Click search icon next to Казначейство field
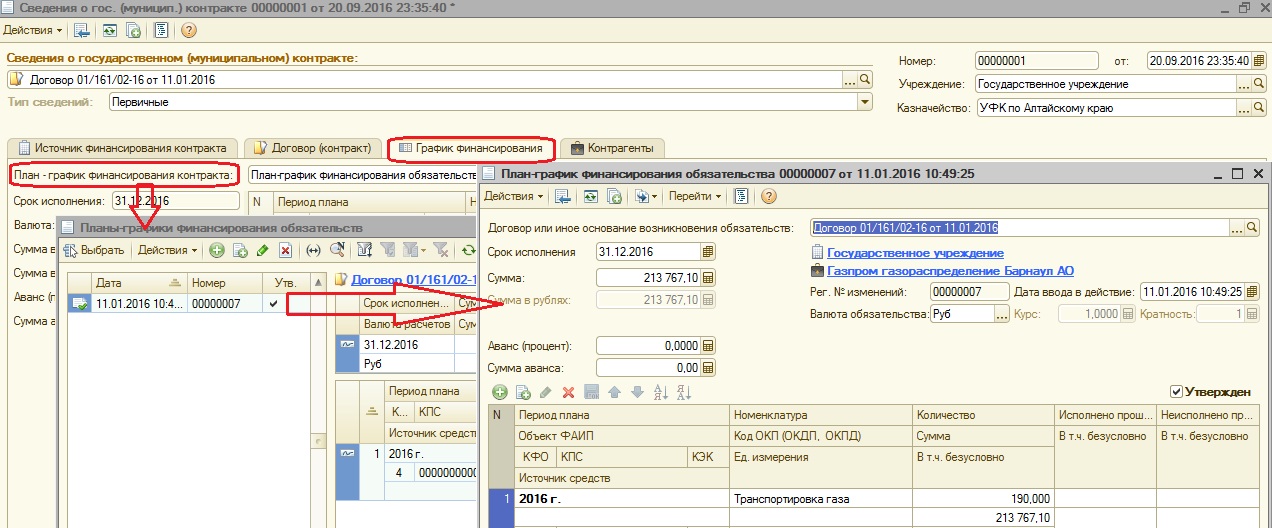Viewport: 1272px width, 528px height. click(x=1260, y=108)
